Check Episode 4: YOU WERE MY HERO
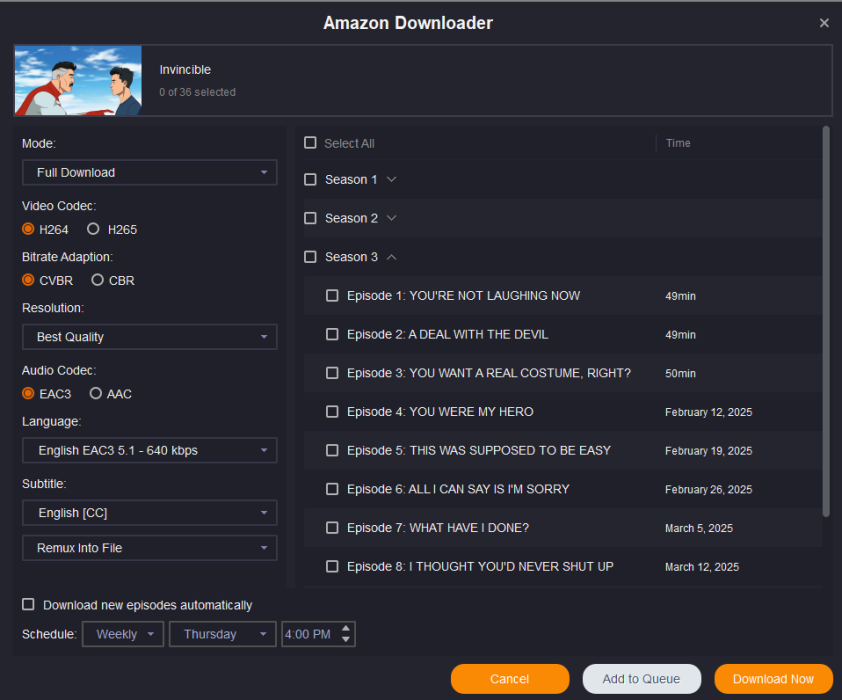 tap(332, 412)
